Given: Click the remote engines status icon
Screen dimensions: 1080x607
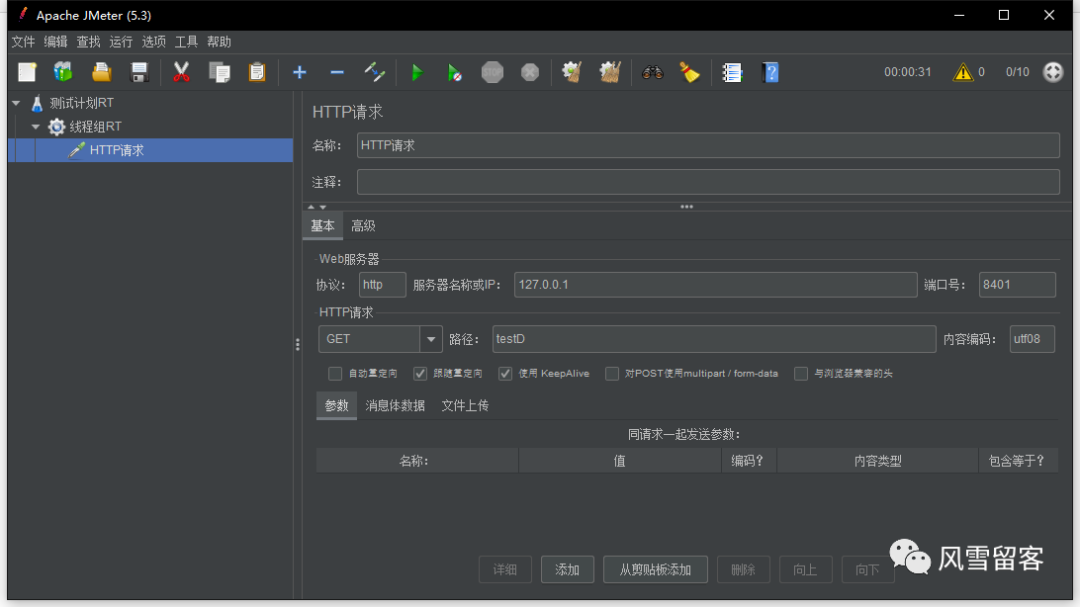Looking at the screenshot, I should tap(1053, 72).
